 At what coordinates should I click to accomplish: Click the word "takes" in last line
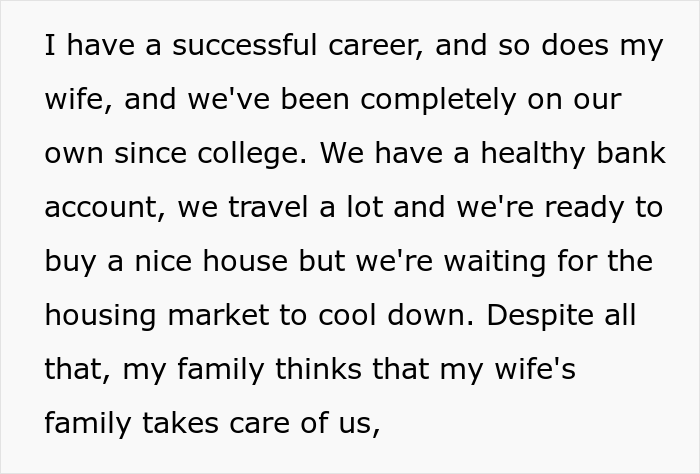(x=180, y=423)
